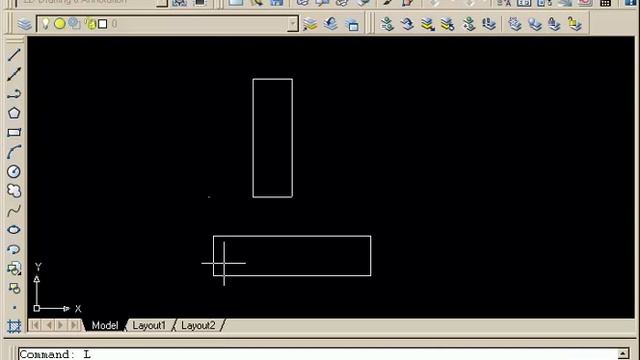Image resolution: width=640 pixels, height=360 pixels.
Task: Click Copy Objects to New Layer icon
Action: click(469, 24)
